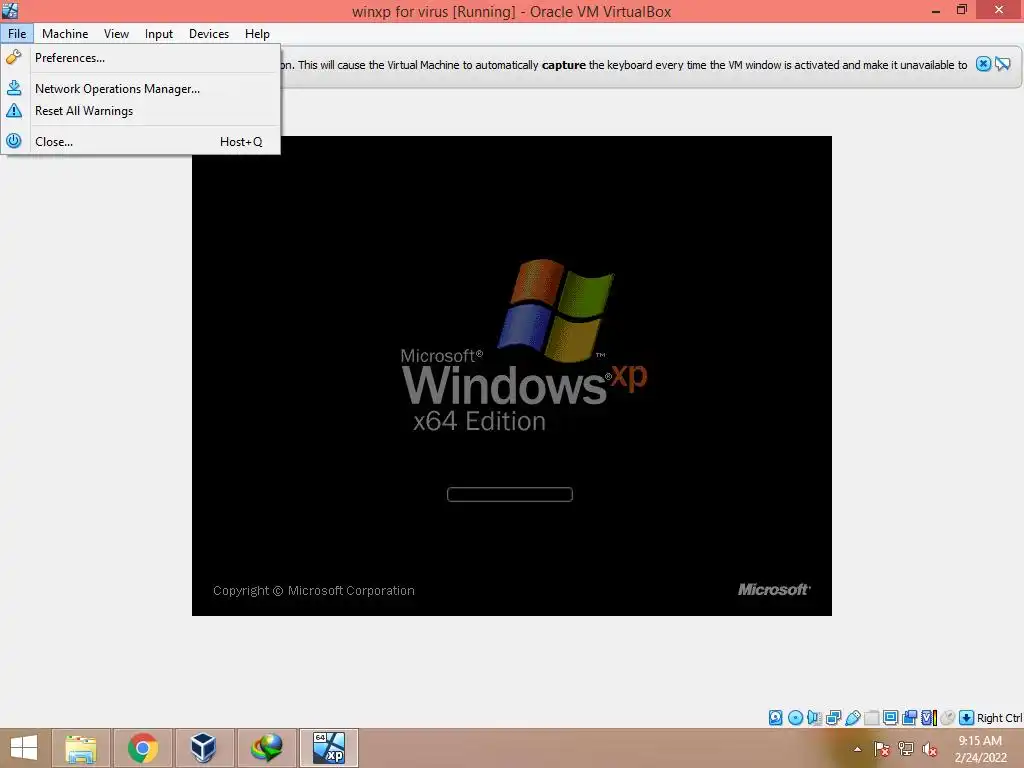Image resolution: width=1024 pixels, height=768 pixels.
Task: Dismiss the keyboard capture notification
Action: click(983, 63)
